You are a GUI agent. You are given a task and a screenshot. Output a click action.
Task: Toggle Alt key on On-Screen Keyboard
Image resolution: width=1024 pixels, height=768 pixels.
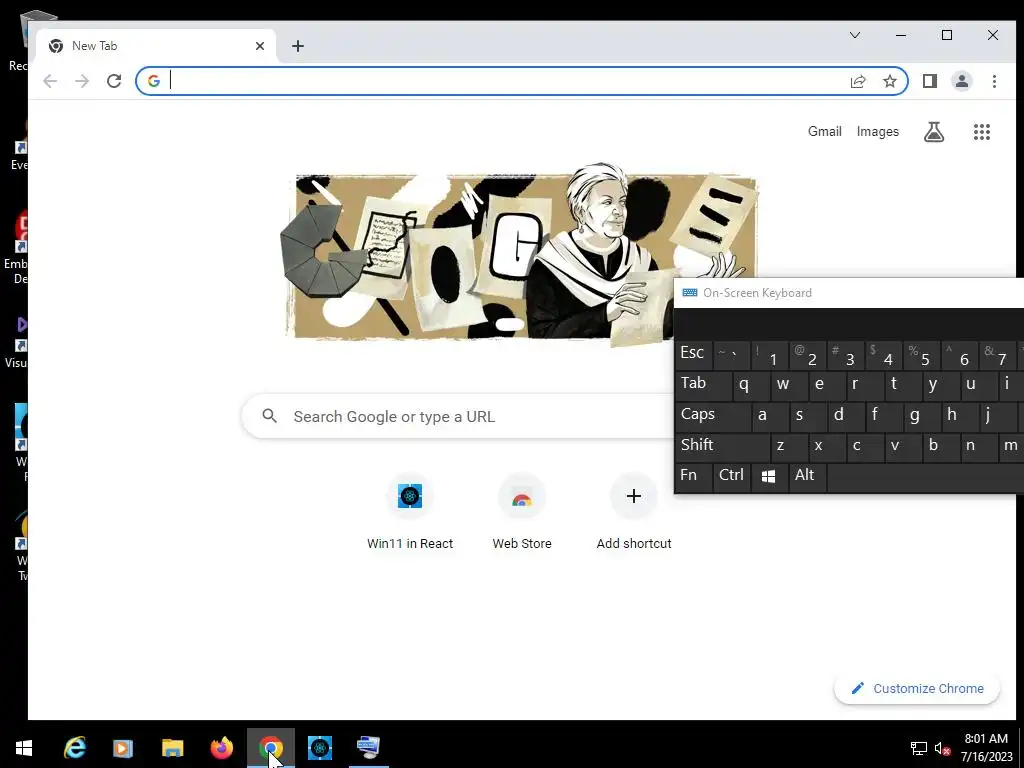807,476
